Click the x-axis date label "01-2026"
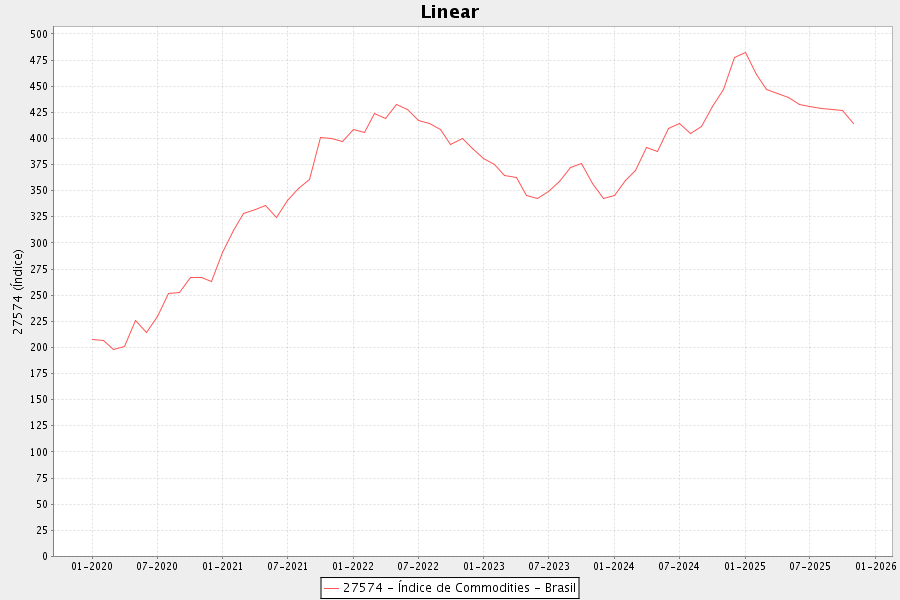 pyautogui.click(x=875, y=567)
